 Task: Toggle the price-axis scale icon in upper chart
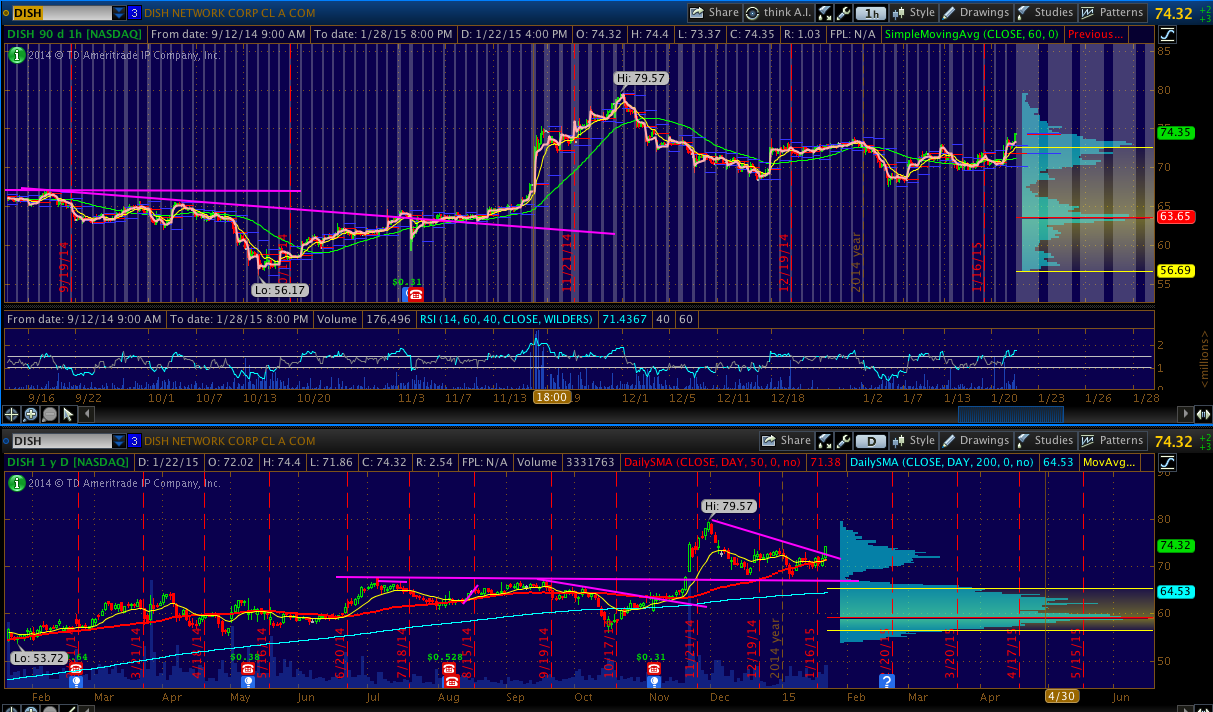[1168, 34]
